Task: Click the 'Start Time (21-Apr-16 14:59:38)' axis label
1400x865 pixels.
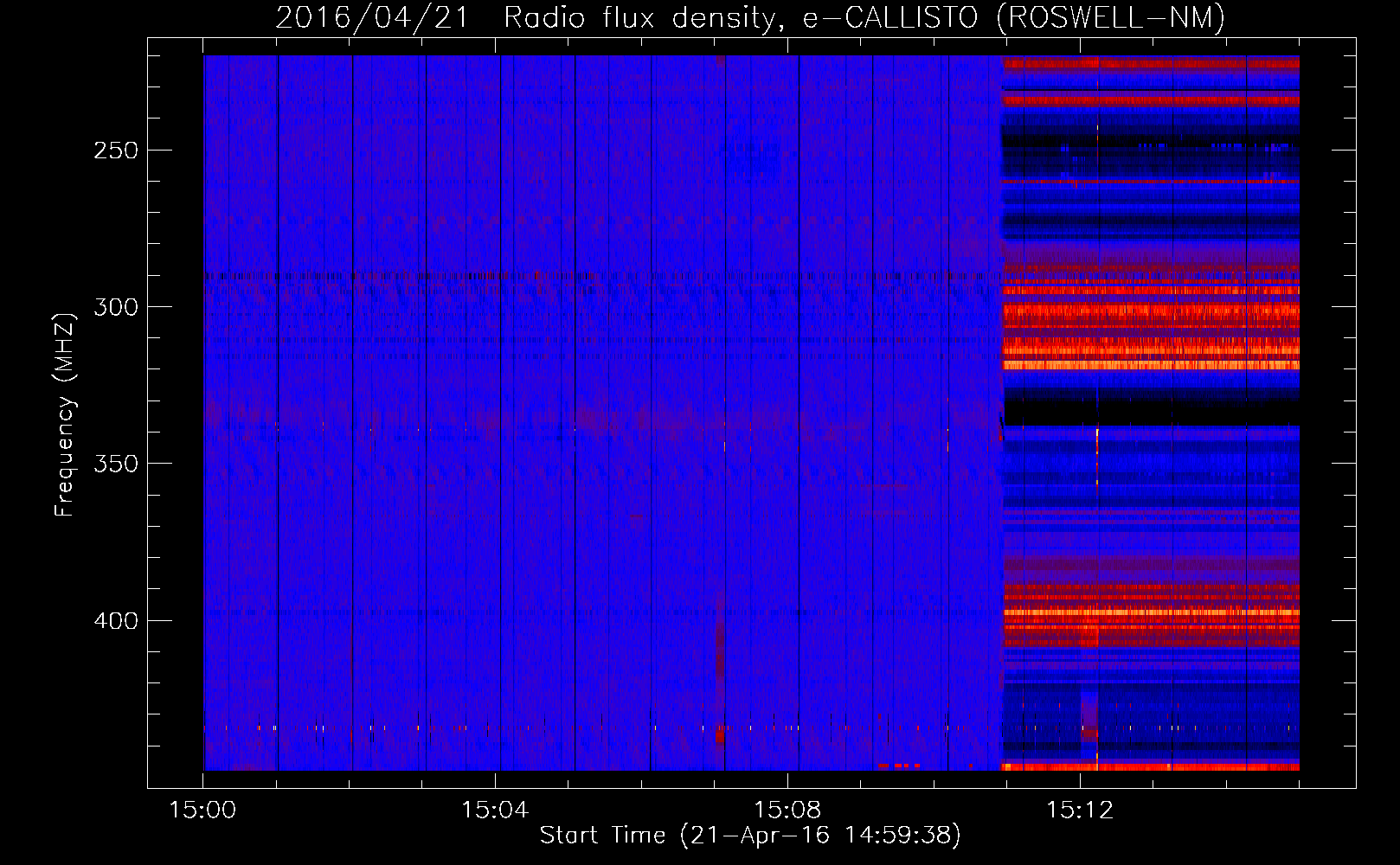Action: (x=750, y=836)
